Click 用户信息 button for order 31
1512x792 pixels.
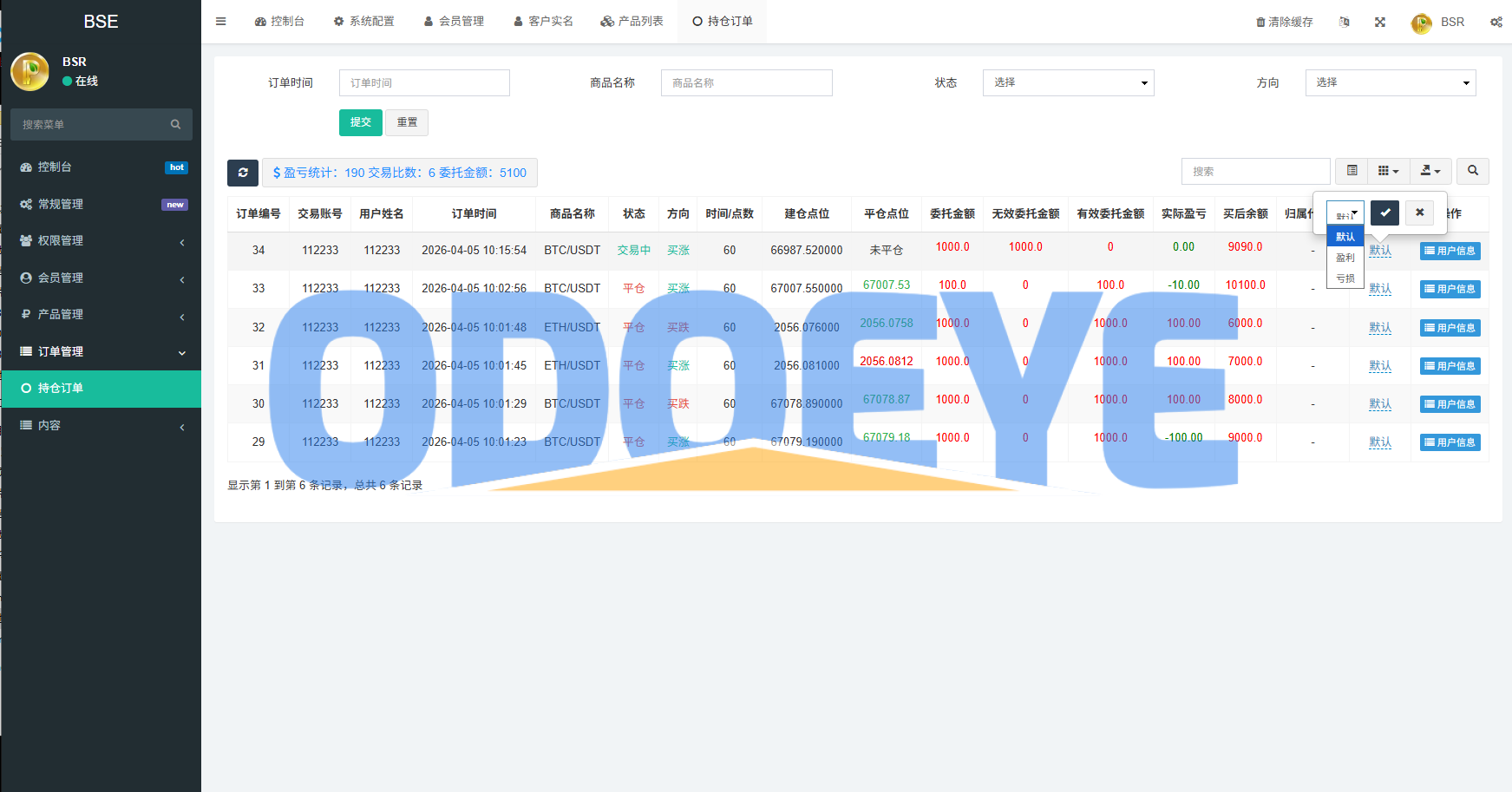pos(1450,366)
